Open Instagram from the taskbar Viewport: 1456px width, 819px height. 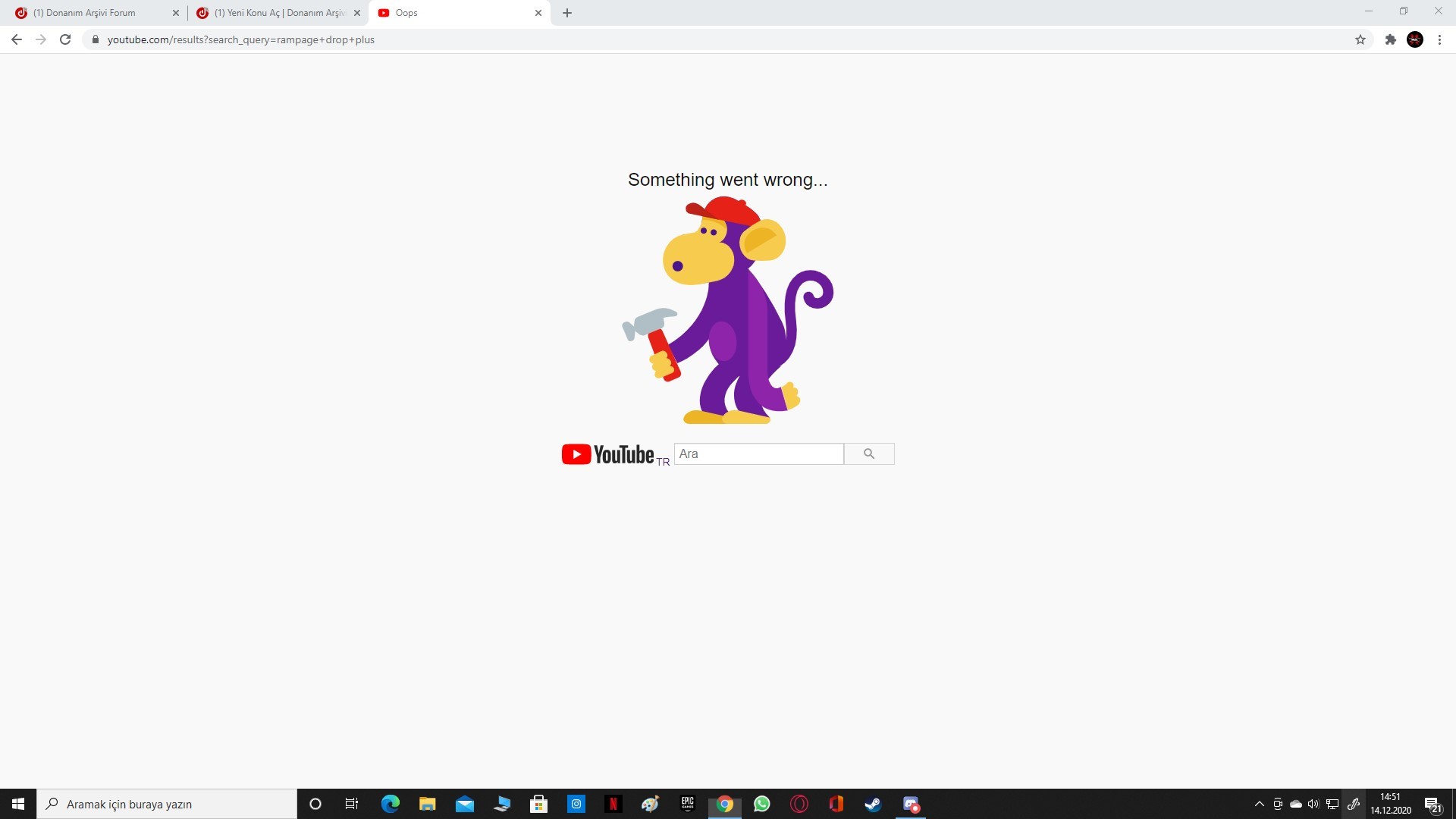(x=576, y=803)
